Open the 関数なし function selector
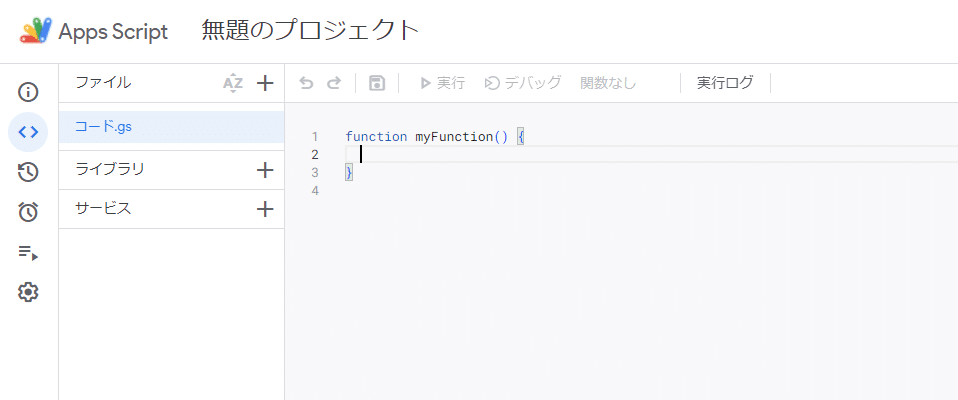The height and width of the screenshot is (400, 958). coord(608,83)
